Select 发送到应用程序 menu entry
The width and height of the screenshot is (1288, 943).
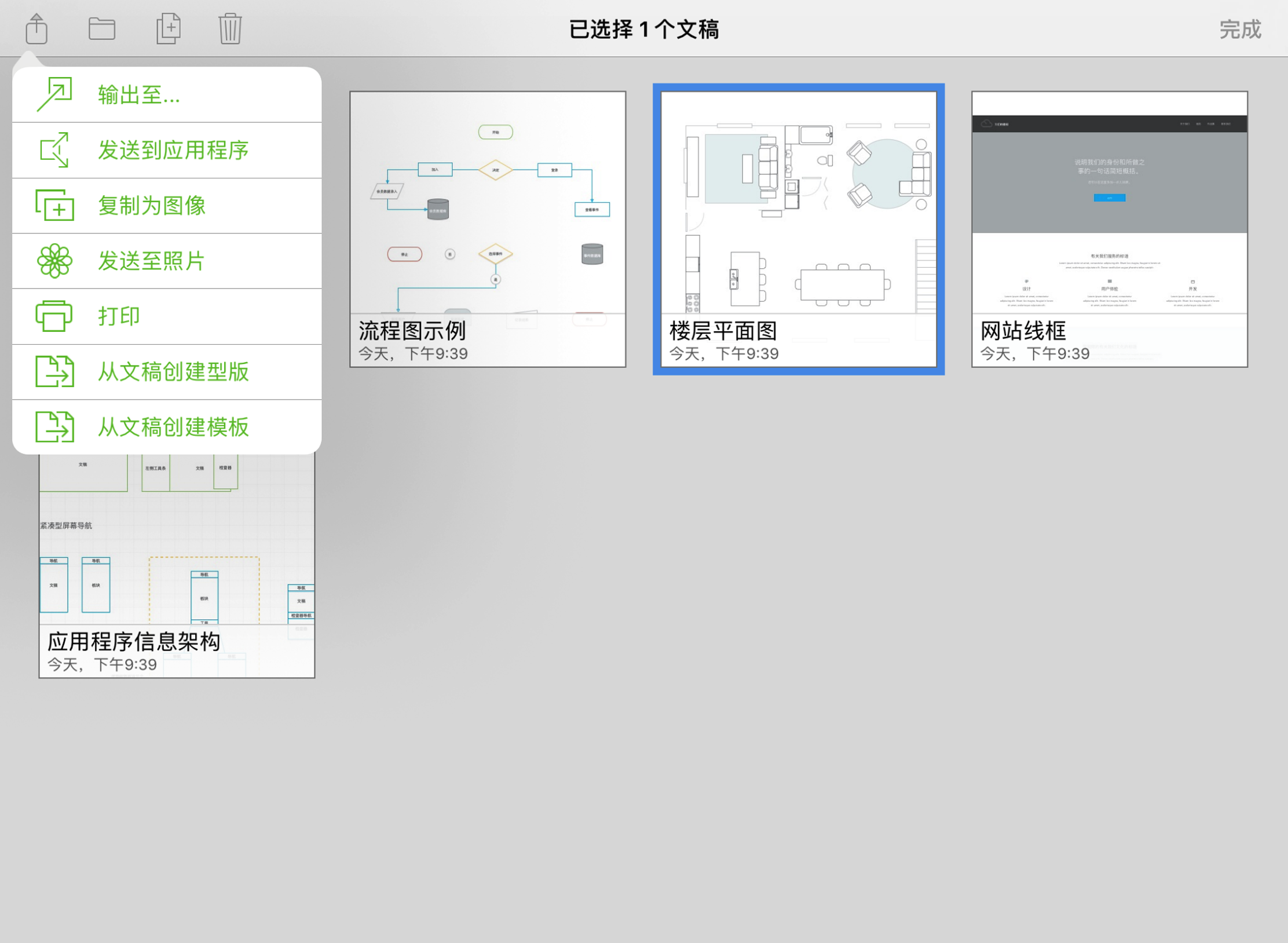click(x=173, y=150)
